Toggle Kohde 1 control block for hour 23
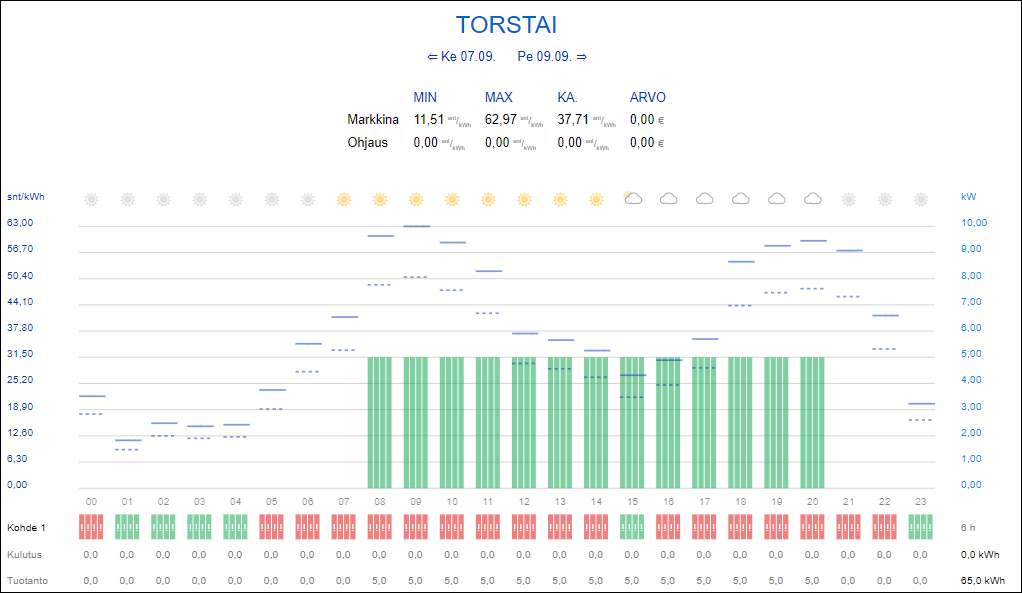 920,527
